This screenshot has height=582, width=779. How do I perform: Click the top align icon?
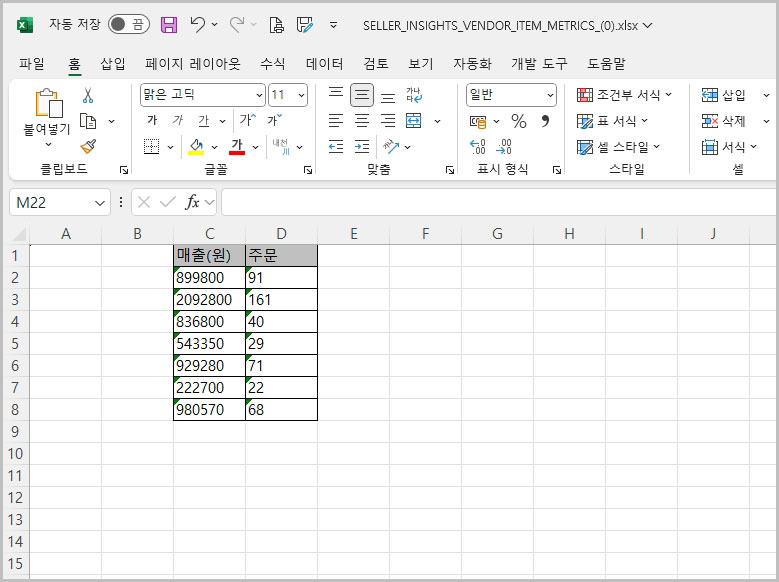[x=336, y=94]
